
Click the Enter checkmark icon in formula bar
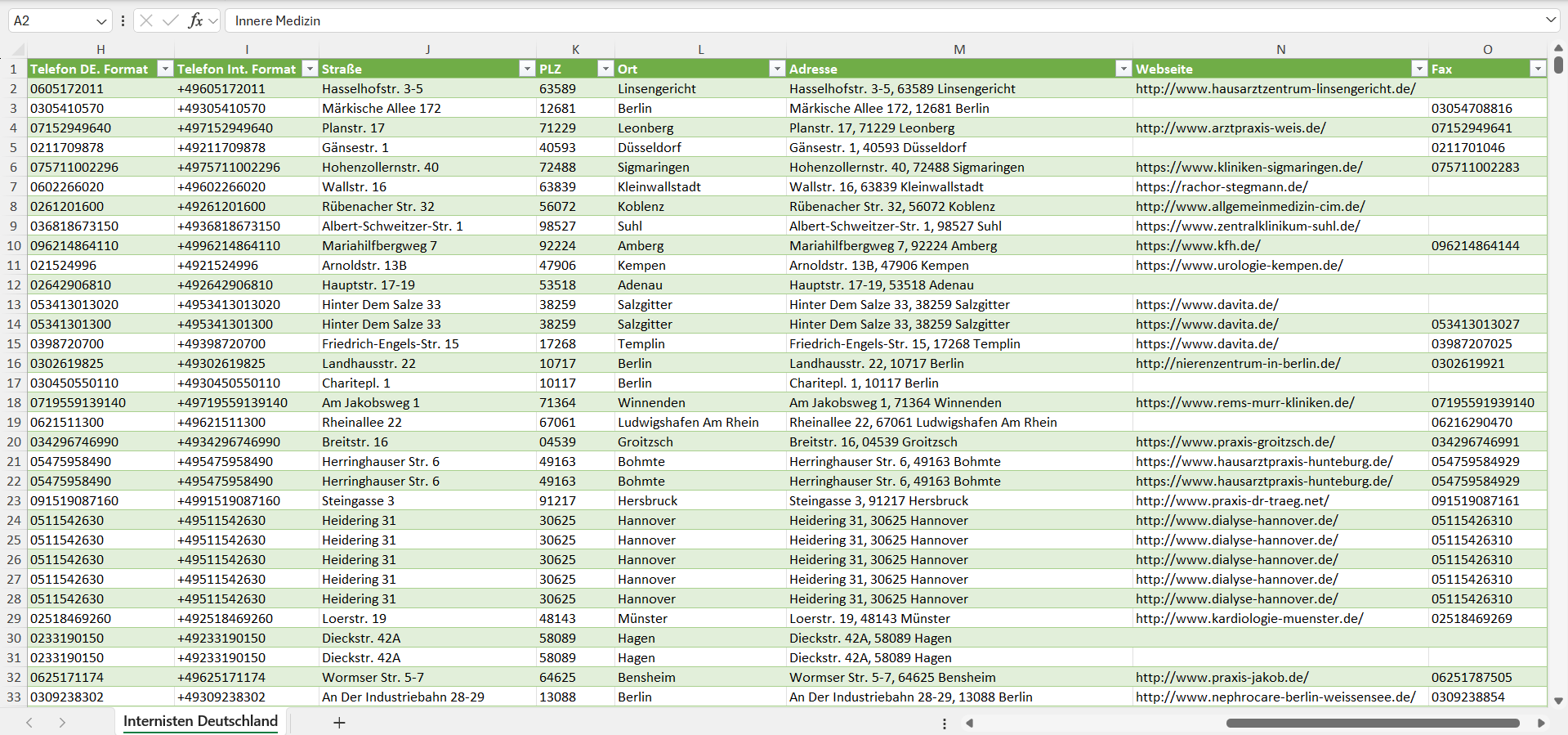coord(171,20)
